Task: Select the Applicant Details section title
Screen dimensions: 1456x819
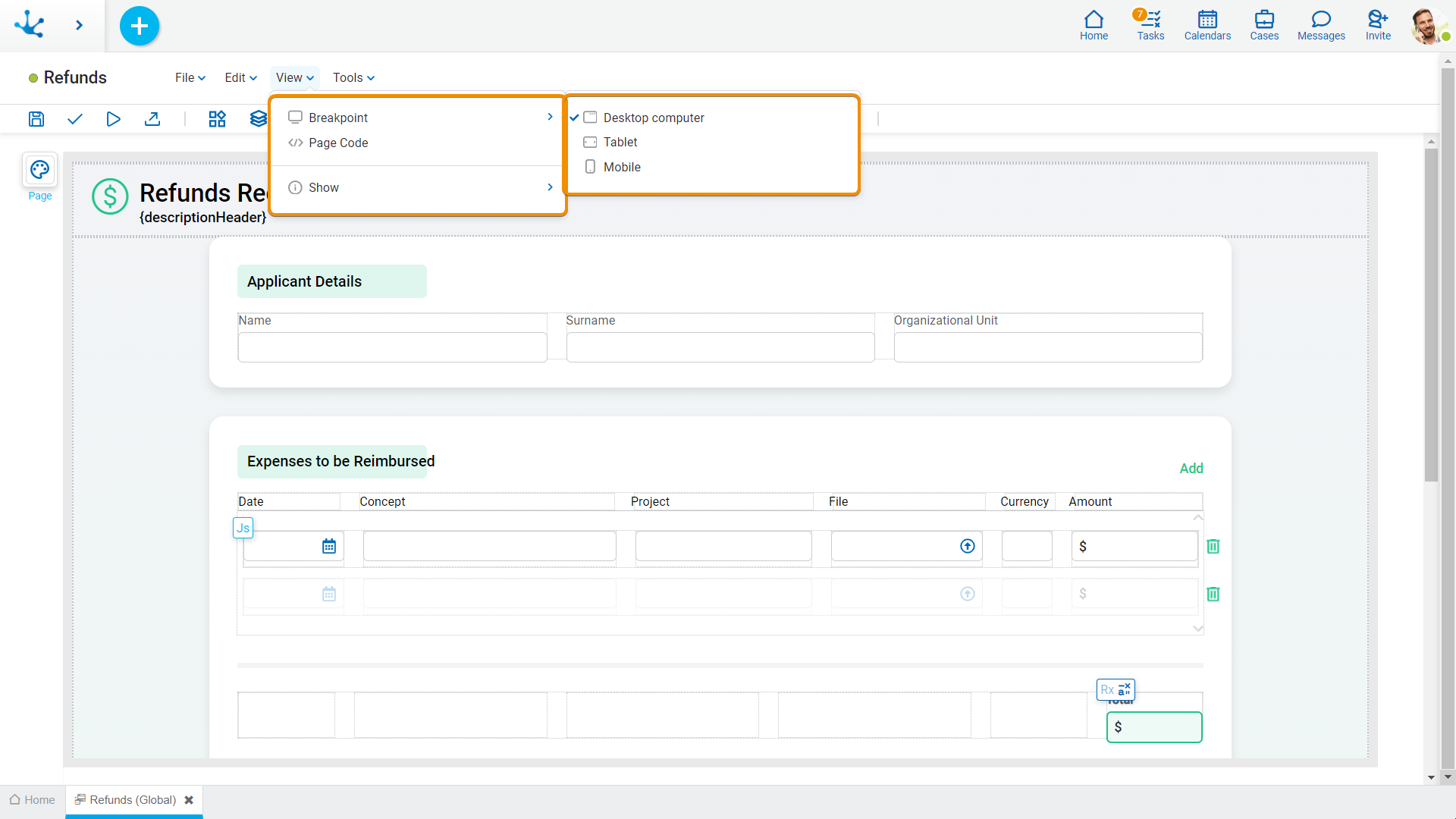Action: [x=304, y=281]
